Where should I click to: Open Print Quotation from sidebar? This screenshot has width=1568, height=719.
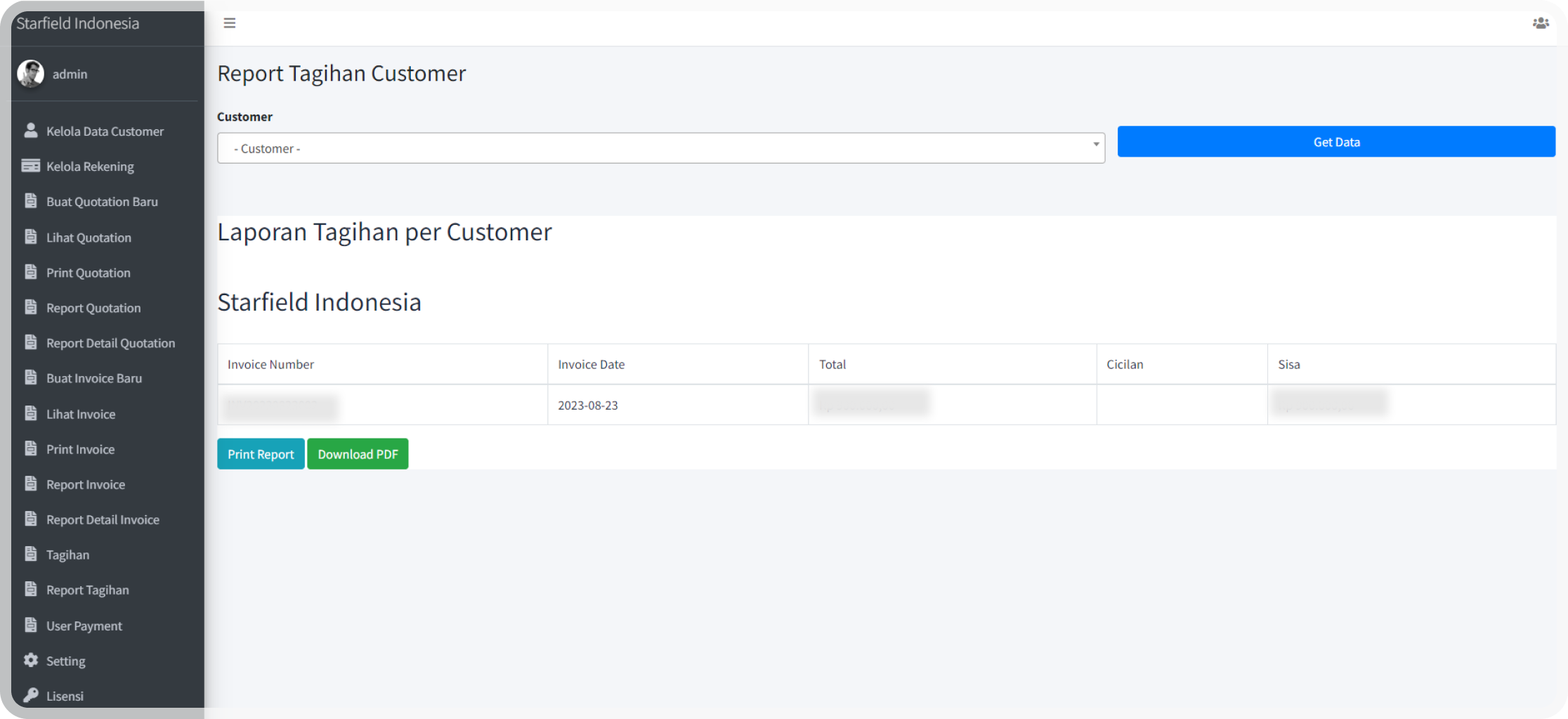(89, 273)
